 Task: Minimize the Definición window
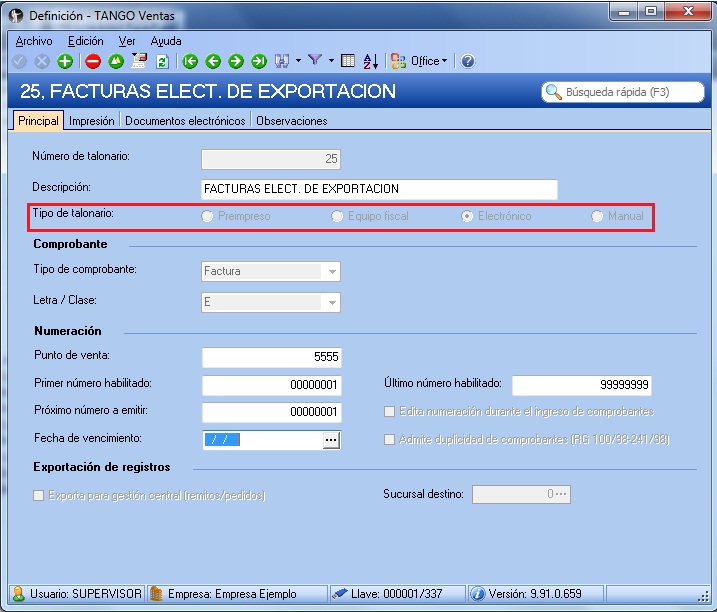coord(624,12)
